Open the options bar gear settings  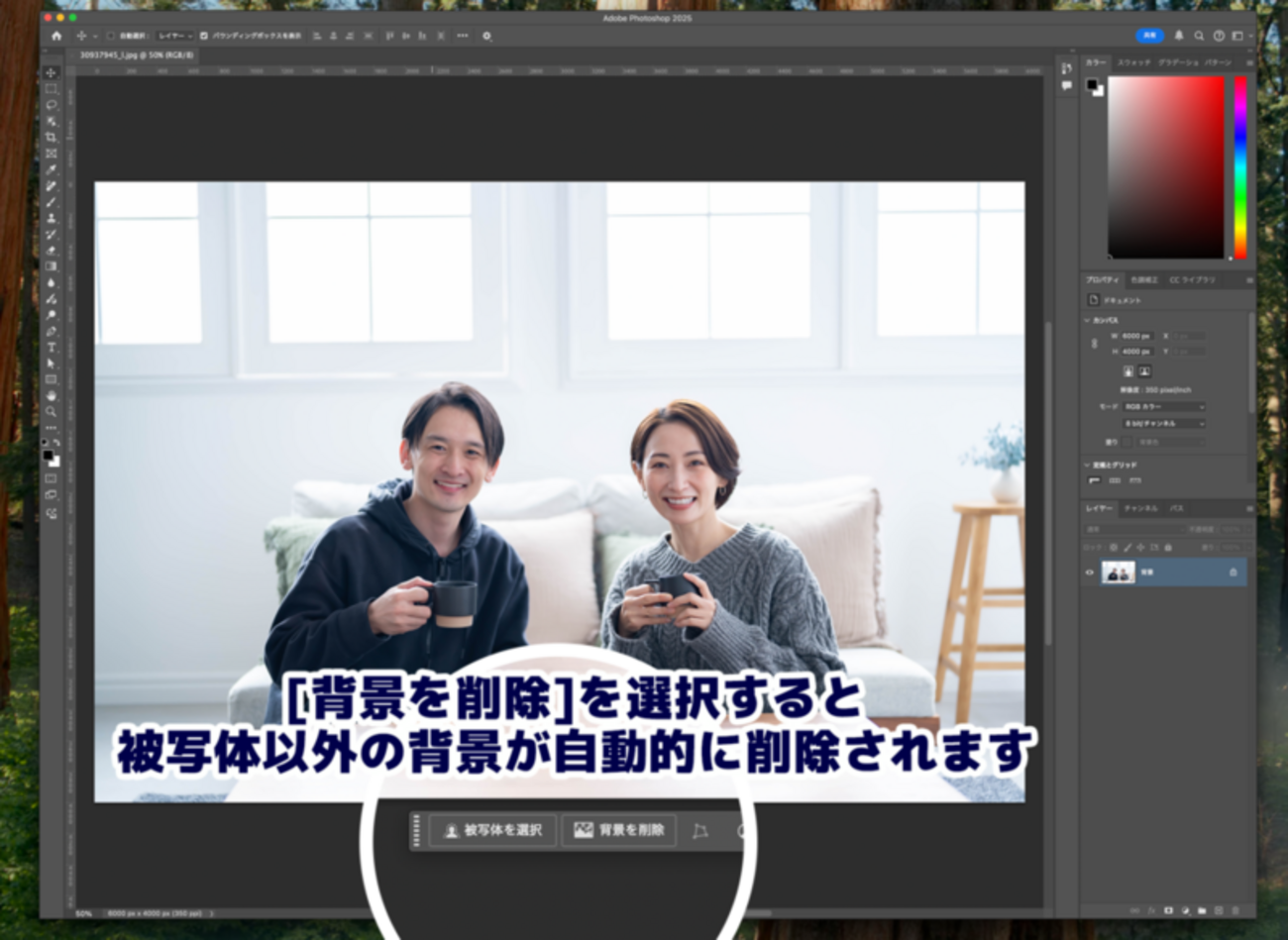[486, 36]
